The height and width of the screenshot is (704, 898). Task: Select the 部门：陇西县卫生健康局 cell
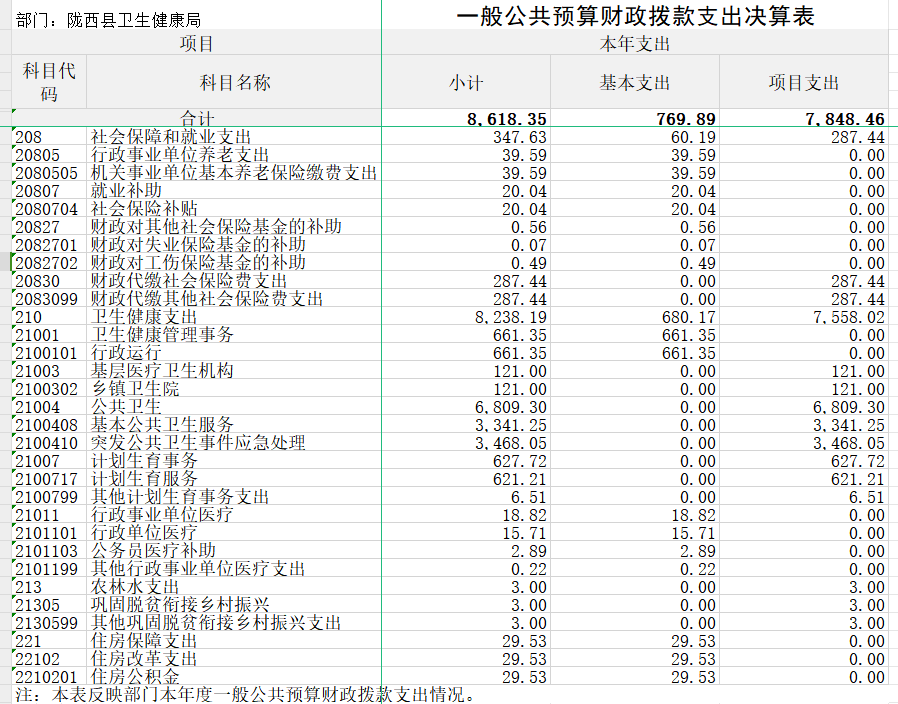click(109, 20)
